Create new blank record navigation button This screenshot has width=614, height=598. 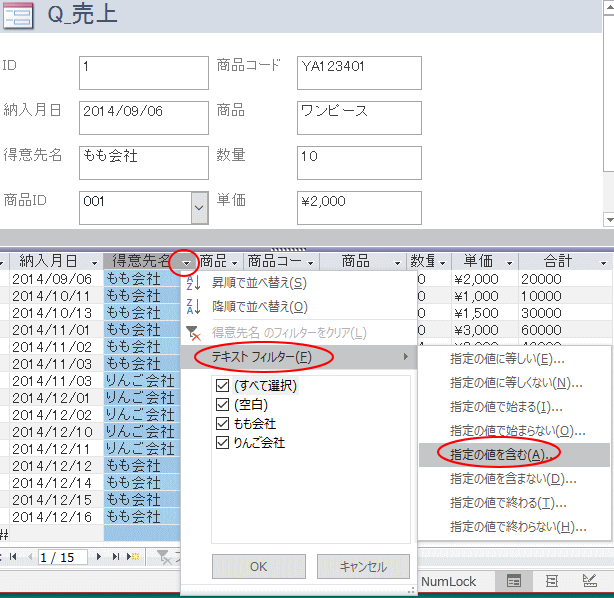133,556
